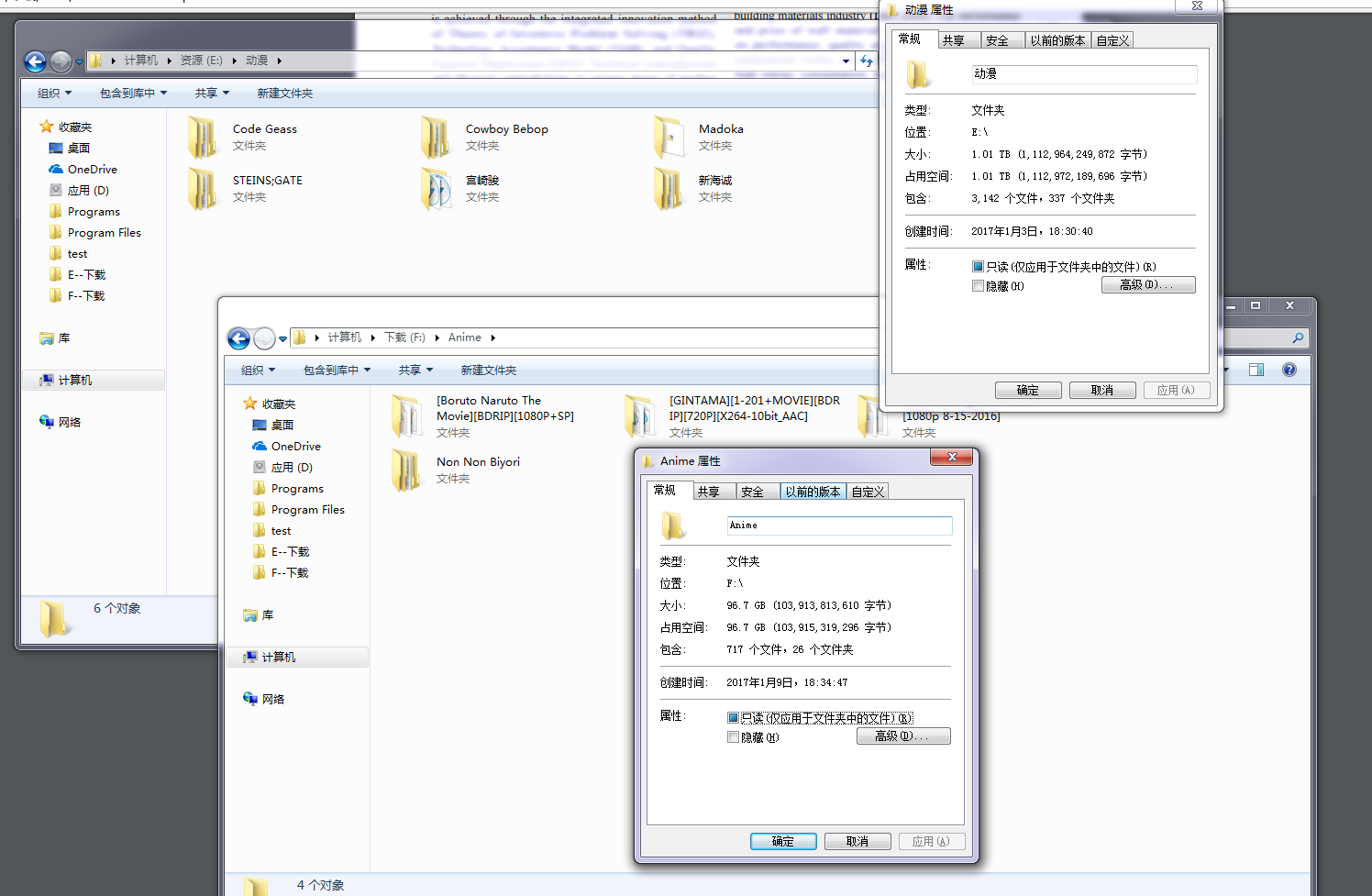Open 包含到库中 dropdown in 动漫 window
The width and height of the screenshot is (1372, 896).
[133, 94]
